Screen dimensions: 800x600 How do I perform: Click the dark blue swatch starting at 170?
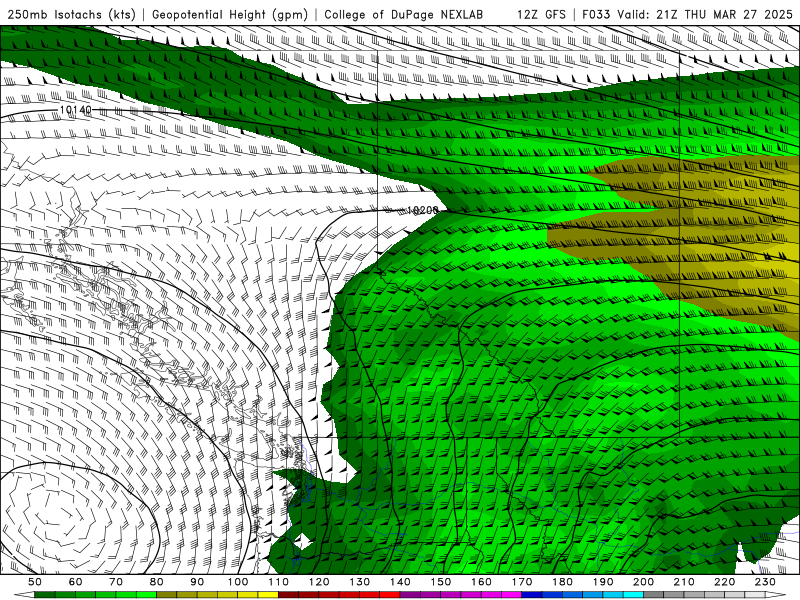532,595
